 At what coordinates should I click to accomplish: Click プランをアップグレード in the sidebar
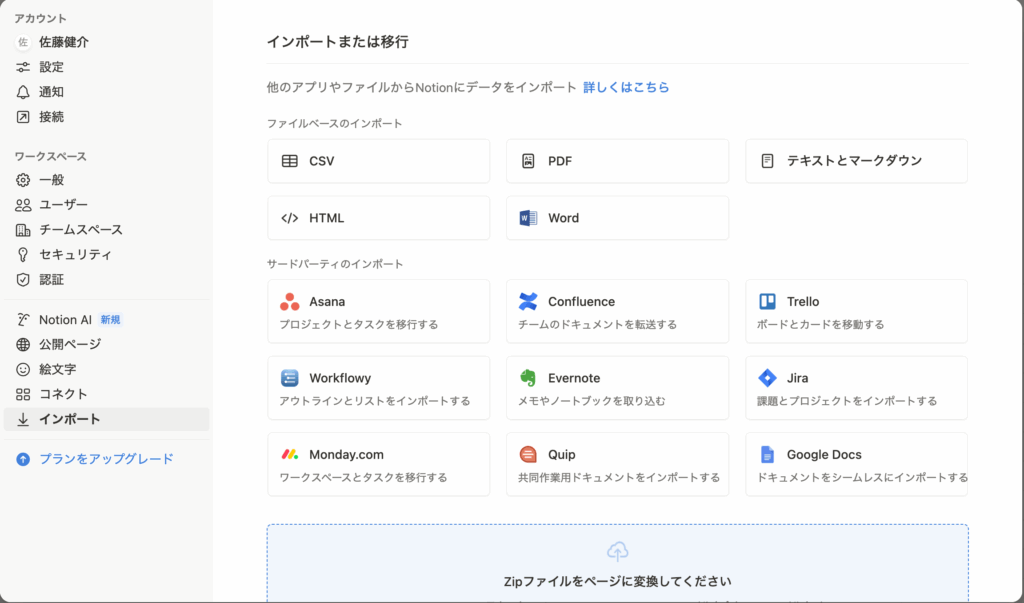click(x=106, y=459)
